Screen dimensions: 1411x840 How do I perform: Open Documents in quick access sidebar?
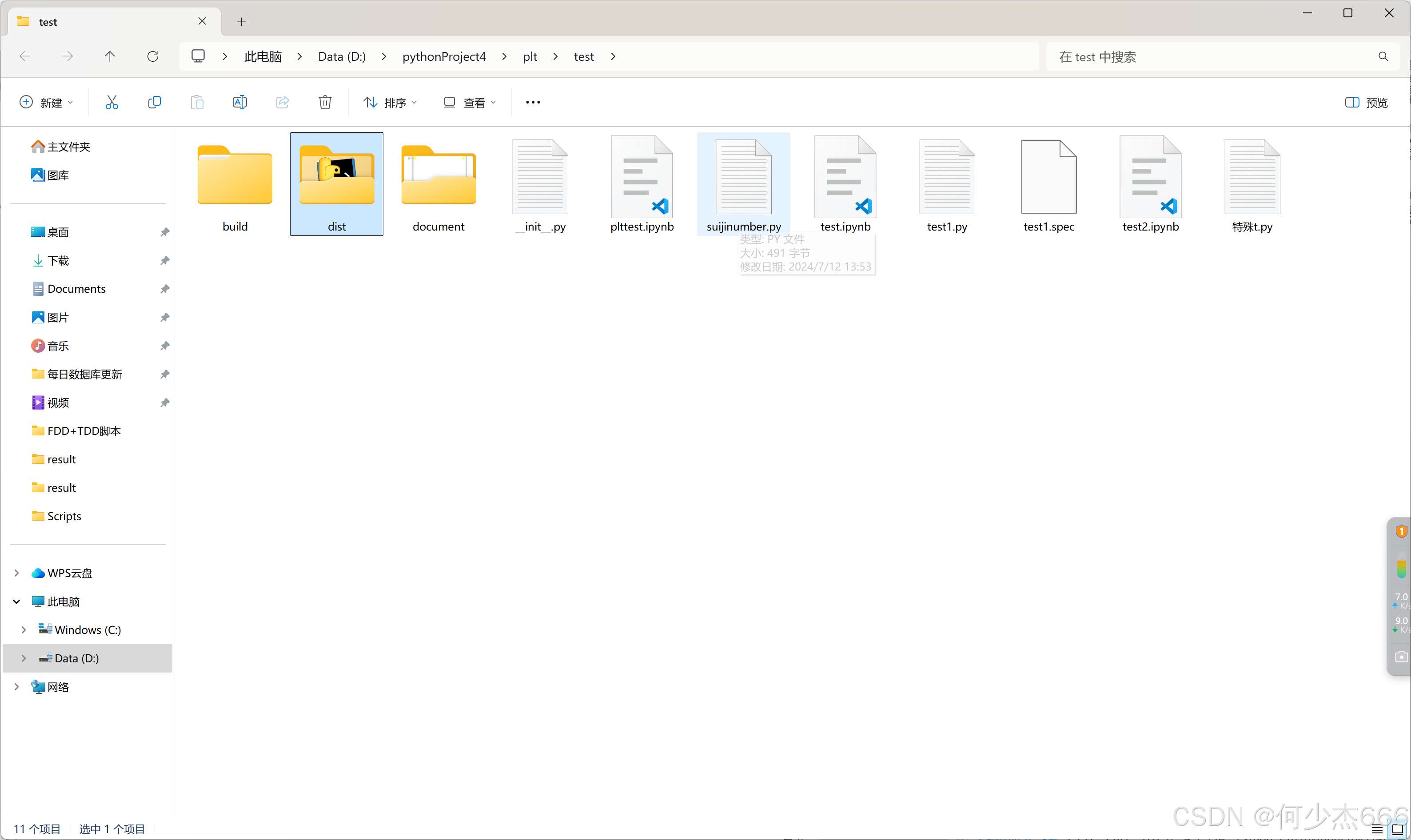[x=76, y=289]
